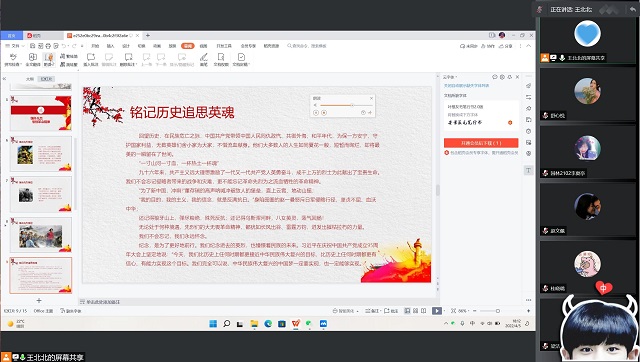The width and height of the screenshot is (640, 362).
Task: Open the full-text translation tool
Action: [x=33, y=59]
